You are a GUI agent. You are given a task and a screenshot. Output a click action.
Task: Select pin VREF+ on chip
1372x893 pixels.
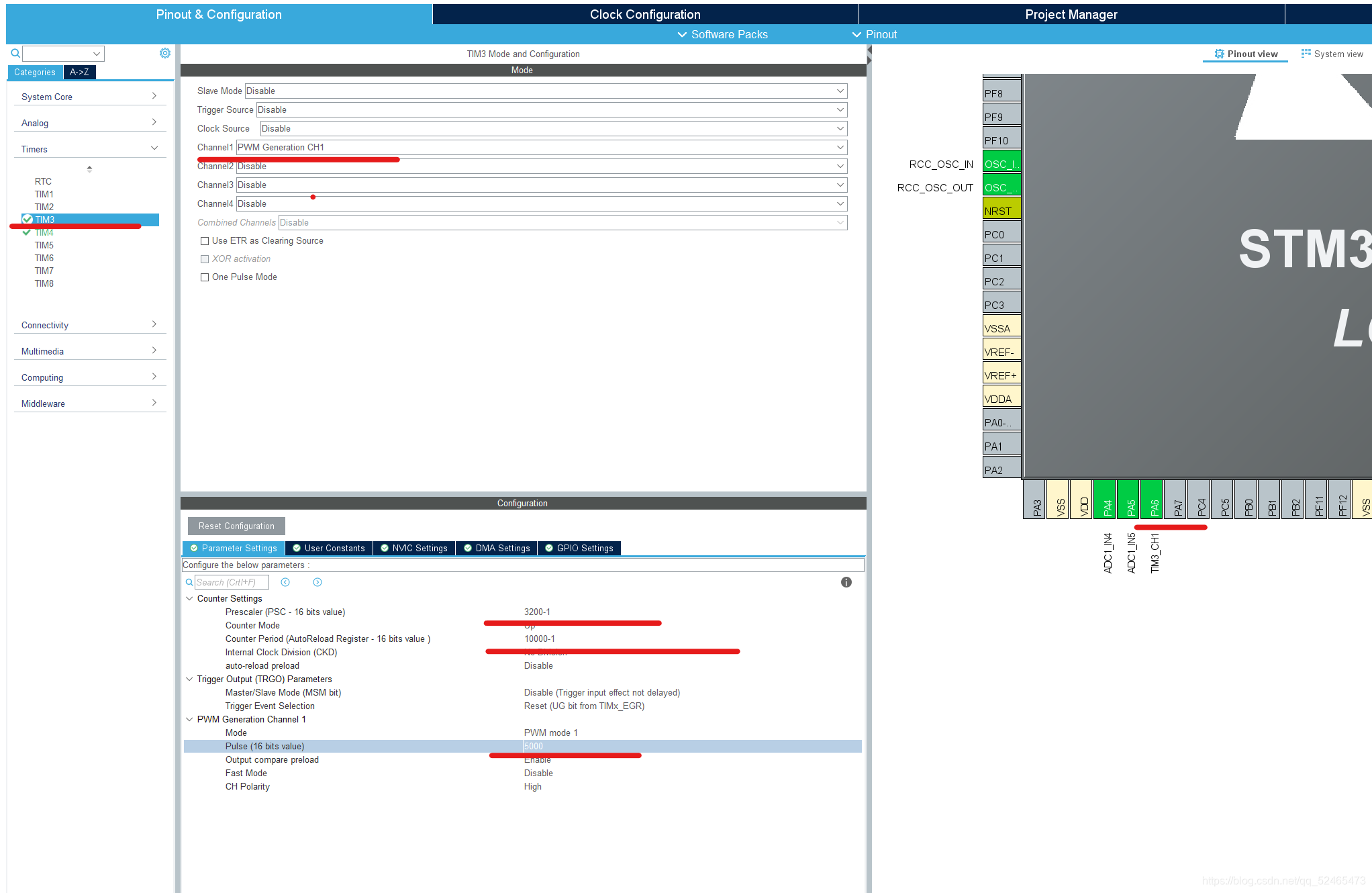1001,373
